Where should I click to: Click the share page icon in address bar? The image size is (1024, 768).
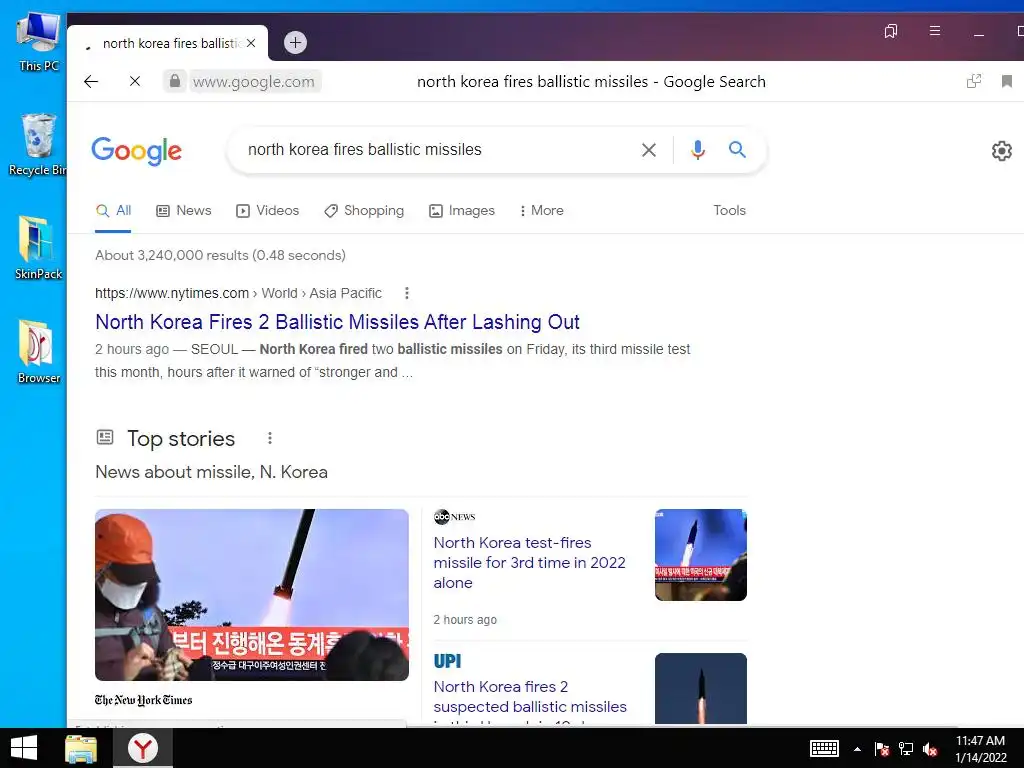pos(974,81)
